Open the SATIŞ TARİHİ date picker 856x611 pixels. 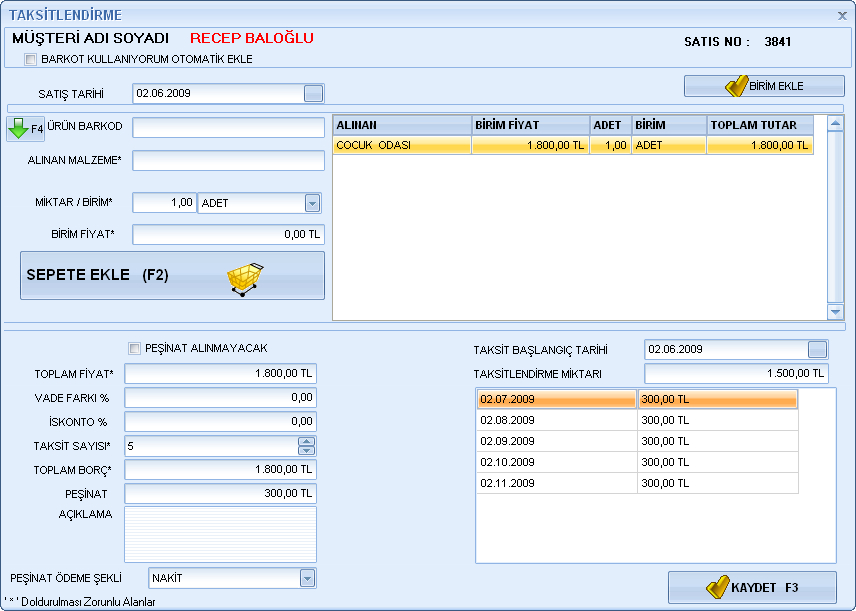[x=313, y=93]
